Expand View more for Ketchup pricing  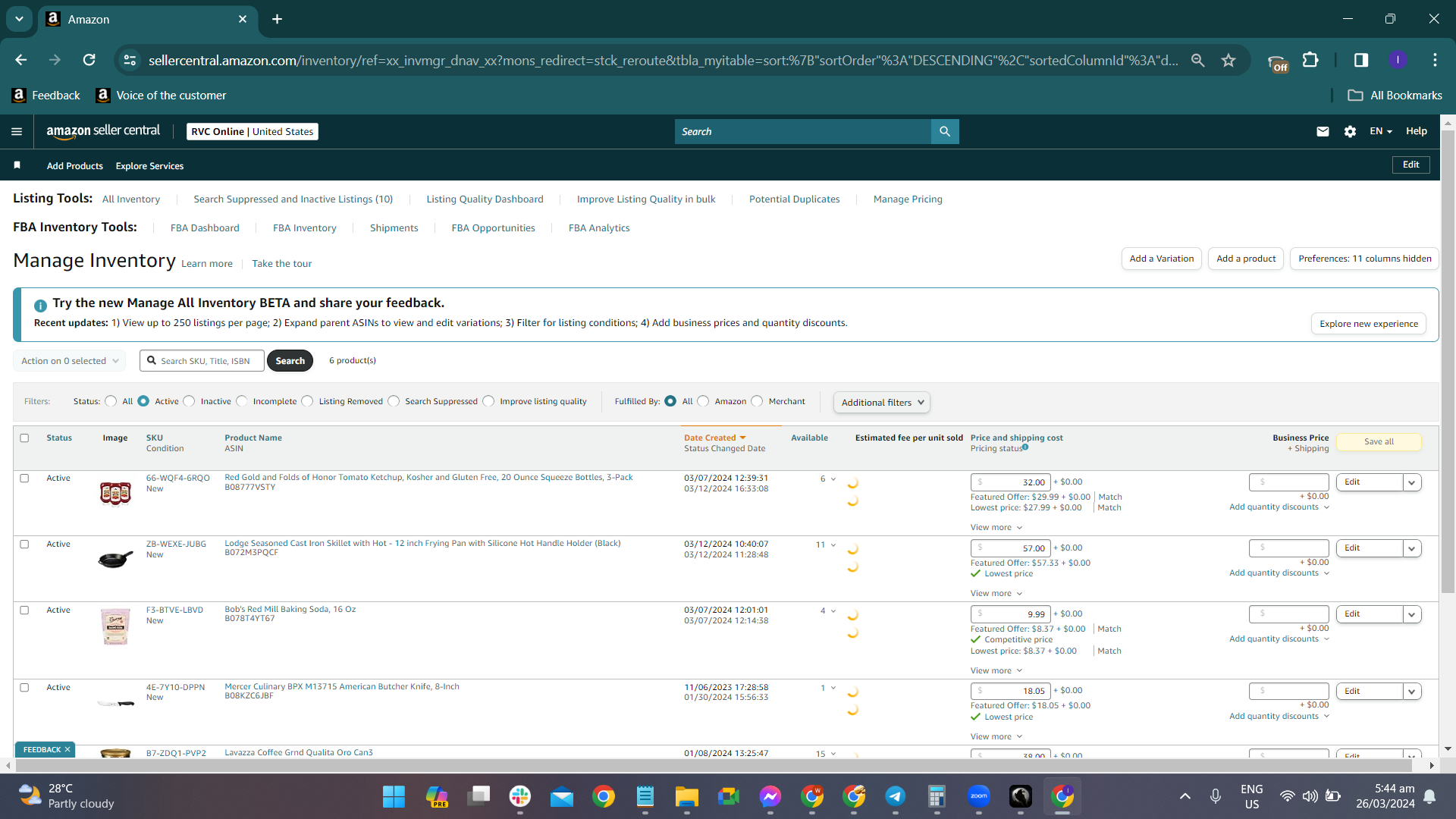tap(996, 527)
